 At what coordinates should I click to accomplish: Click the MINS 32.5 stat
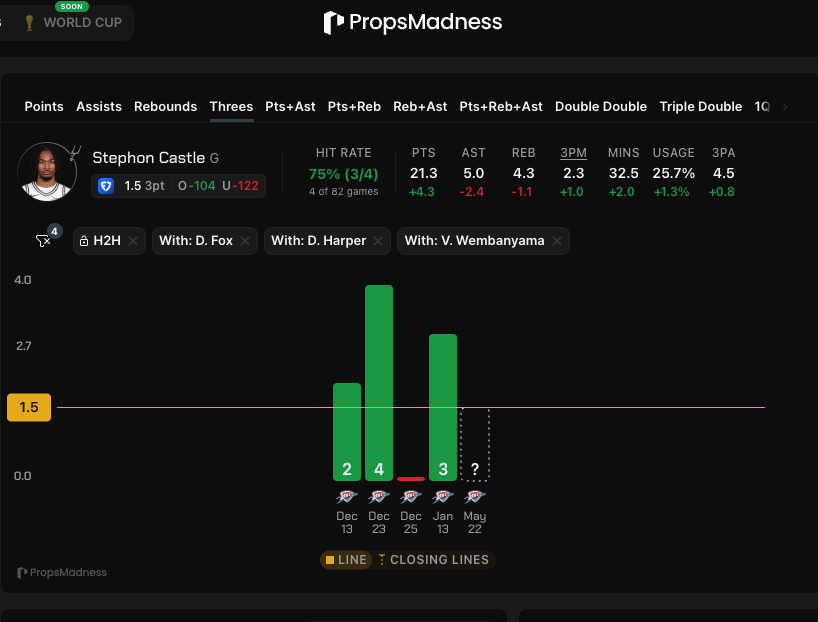623,173
